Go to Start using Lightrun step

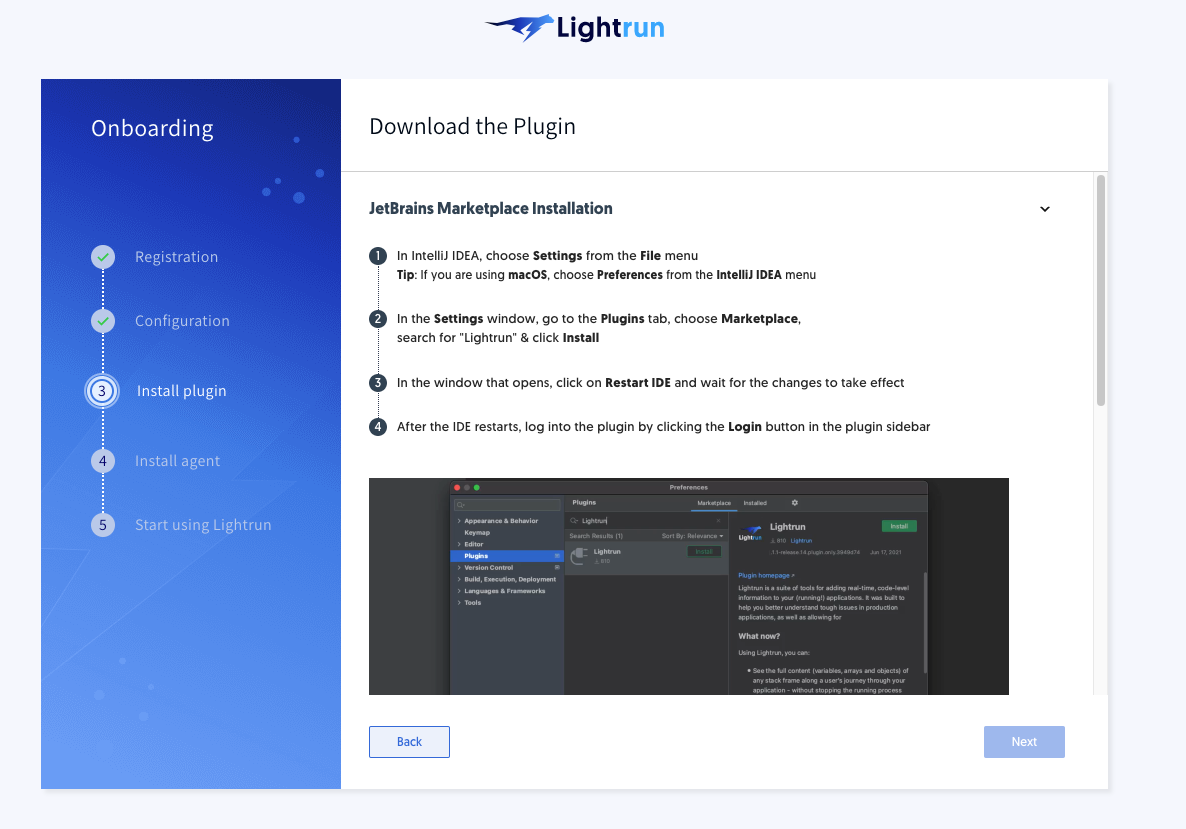tap(203, 525)
